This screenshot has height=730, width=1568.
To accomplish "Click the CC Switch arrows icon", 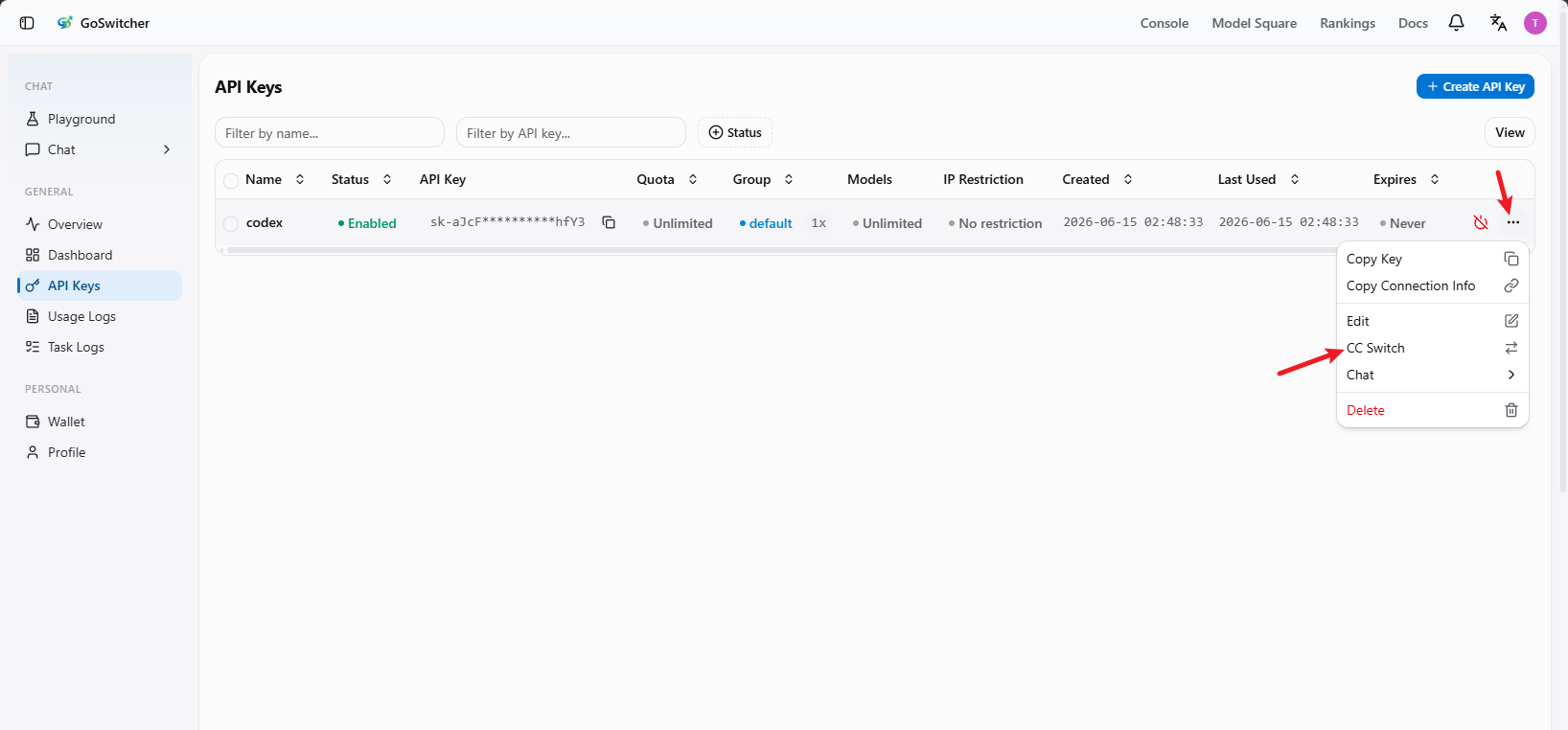I will click(1511, 348).
